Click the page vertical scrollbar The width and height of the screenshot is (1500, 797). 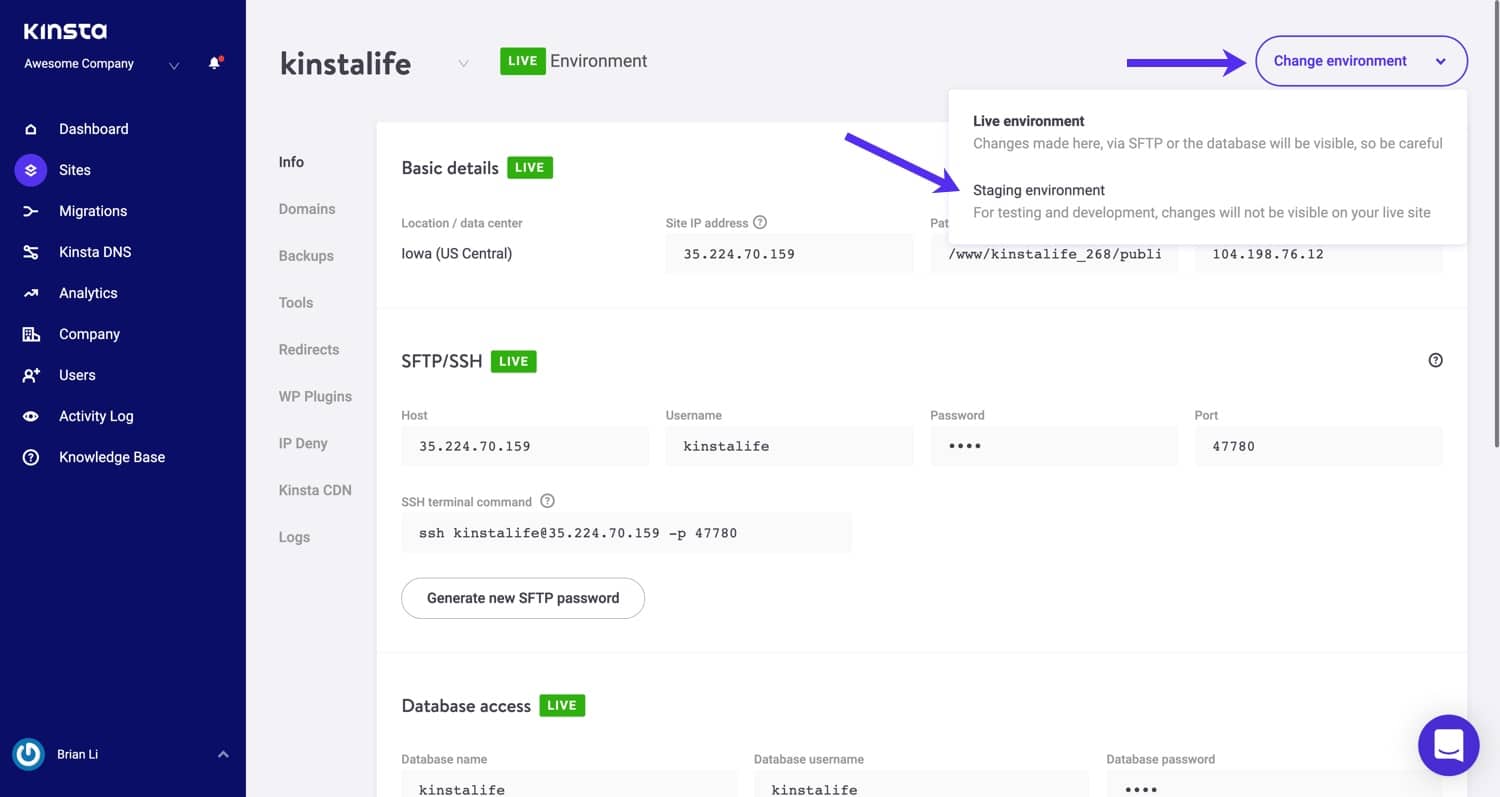point(1495,225)
